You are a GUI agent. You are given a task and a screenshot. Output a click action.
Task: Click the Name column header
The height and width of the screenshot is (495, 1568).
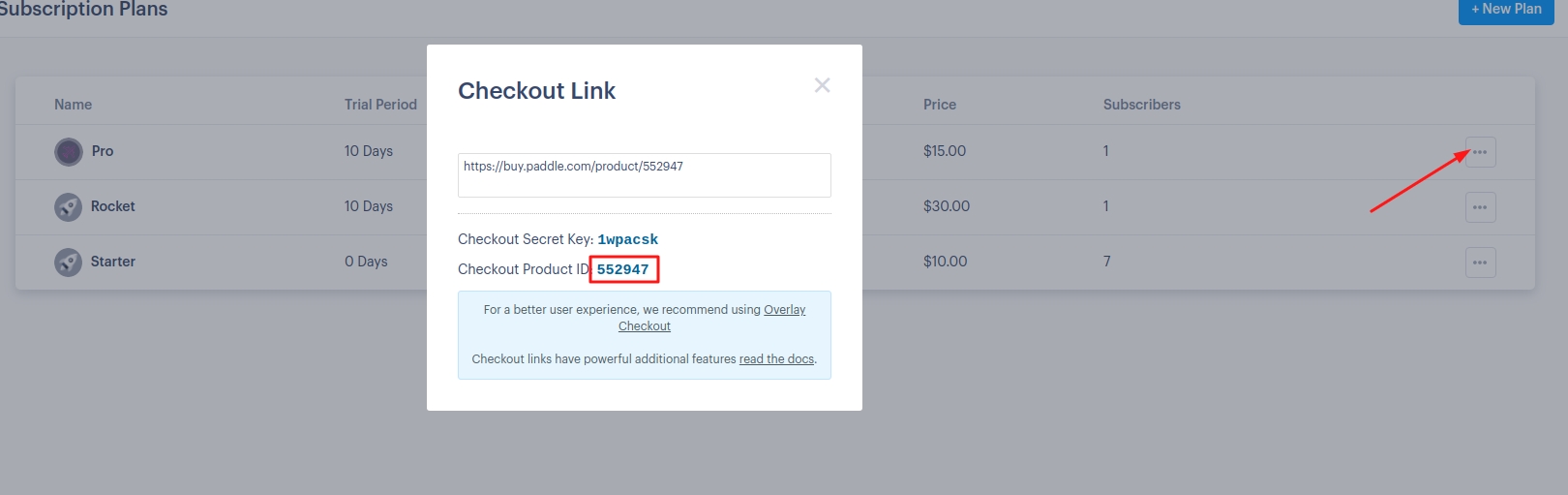(x=74, y=105)
